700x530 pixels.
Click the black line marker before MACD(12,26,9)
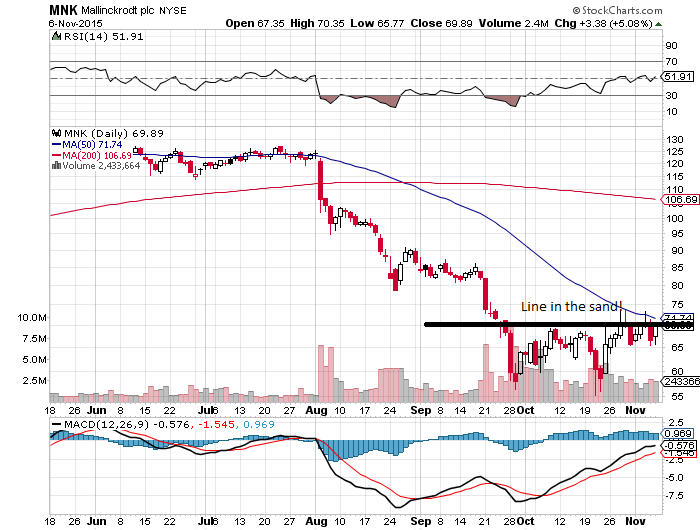57,425
